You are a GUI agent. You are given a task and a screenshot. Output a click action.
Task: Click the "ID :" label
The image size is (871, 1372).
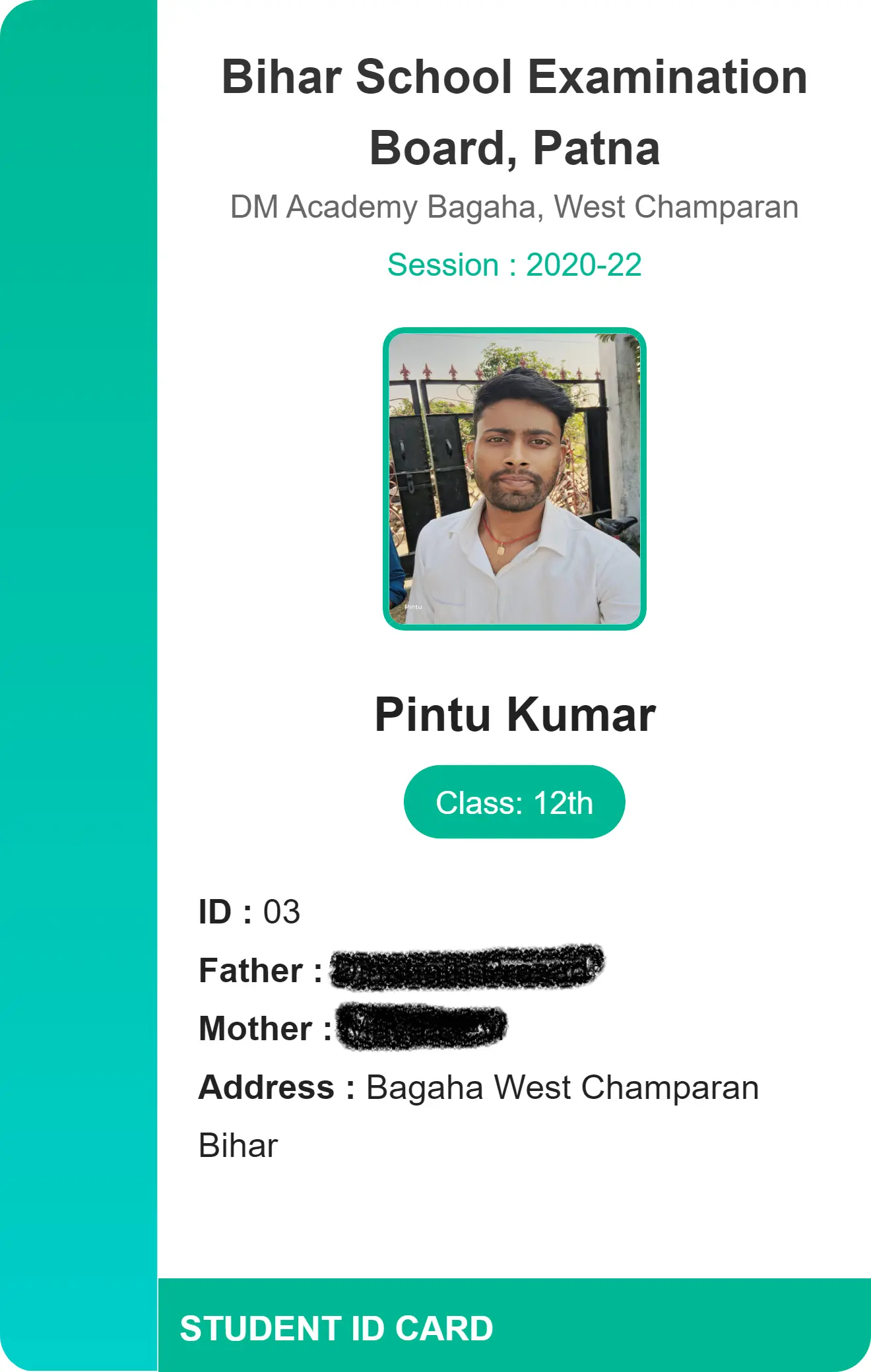click(225, 912)
